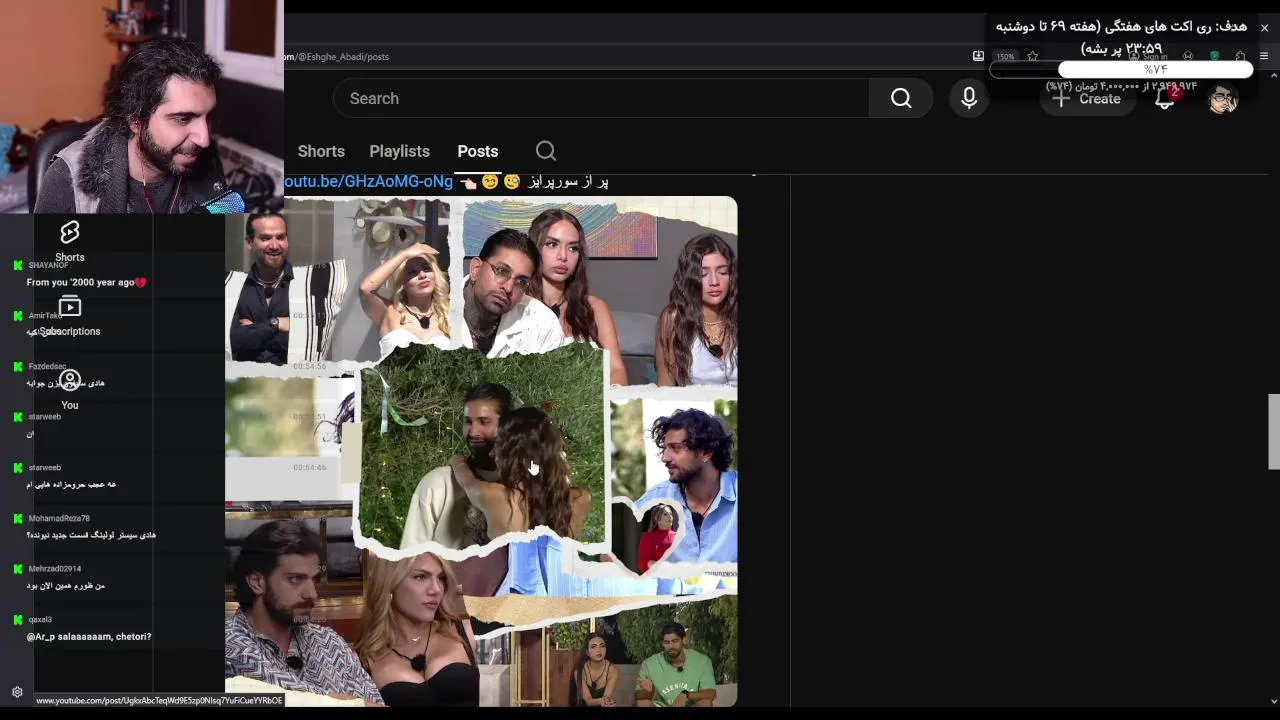Bookmark the page with the star icon
Screen dimensions: 1280x720
click(1033, 56)
